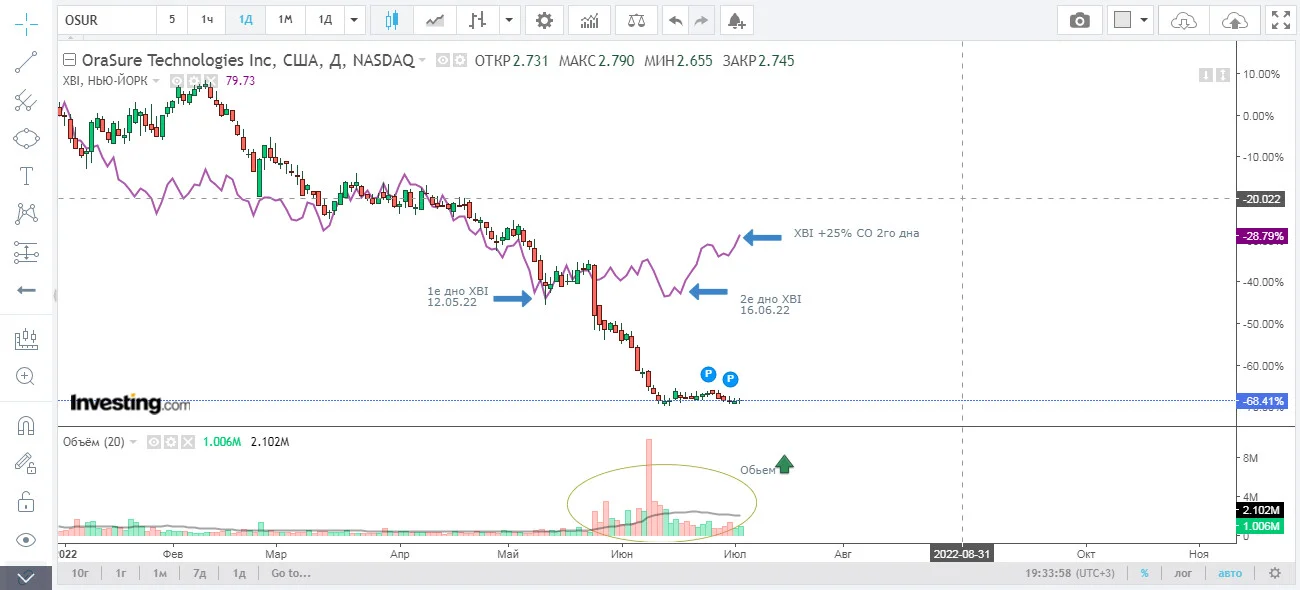Set the range to 1м
Image resolution: width=1300 pixels, height=590 pixels.
coord(160,573)
